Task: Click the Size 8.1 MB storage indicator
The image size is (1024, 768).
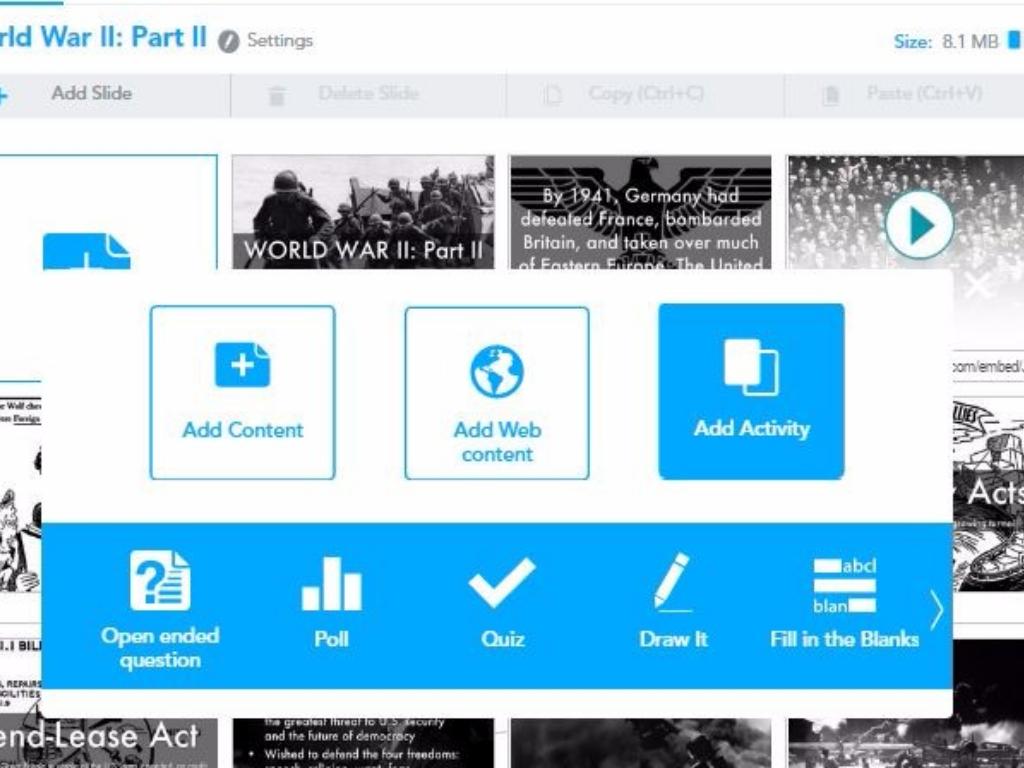Action: click(x=945, y=42)
